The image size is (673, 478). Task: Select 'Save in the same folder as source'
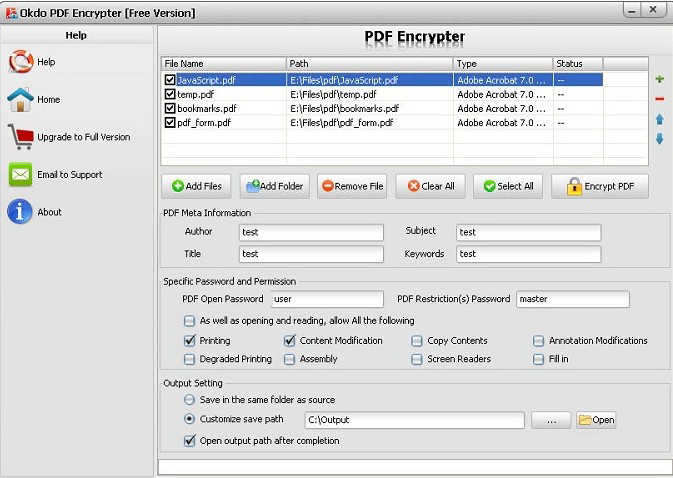click(x=189, y=399)
